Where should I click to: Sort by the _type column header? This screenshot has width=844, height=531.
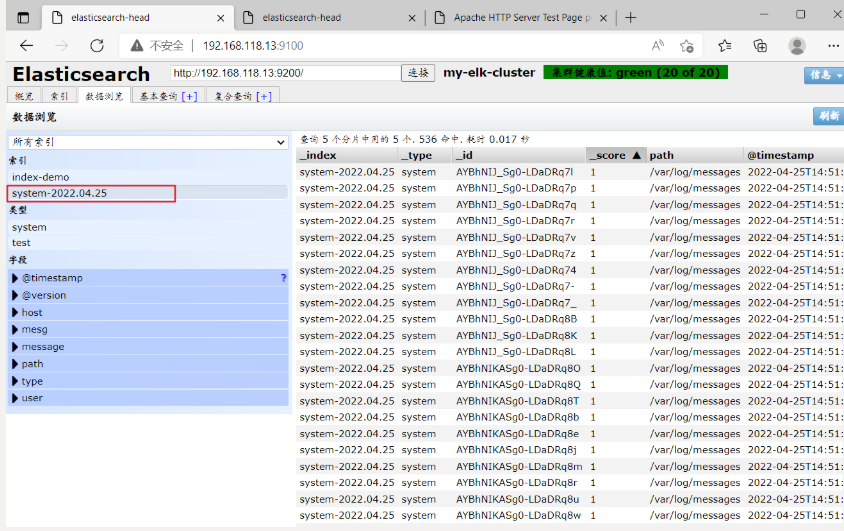[425, 155]
